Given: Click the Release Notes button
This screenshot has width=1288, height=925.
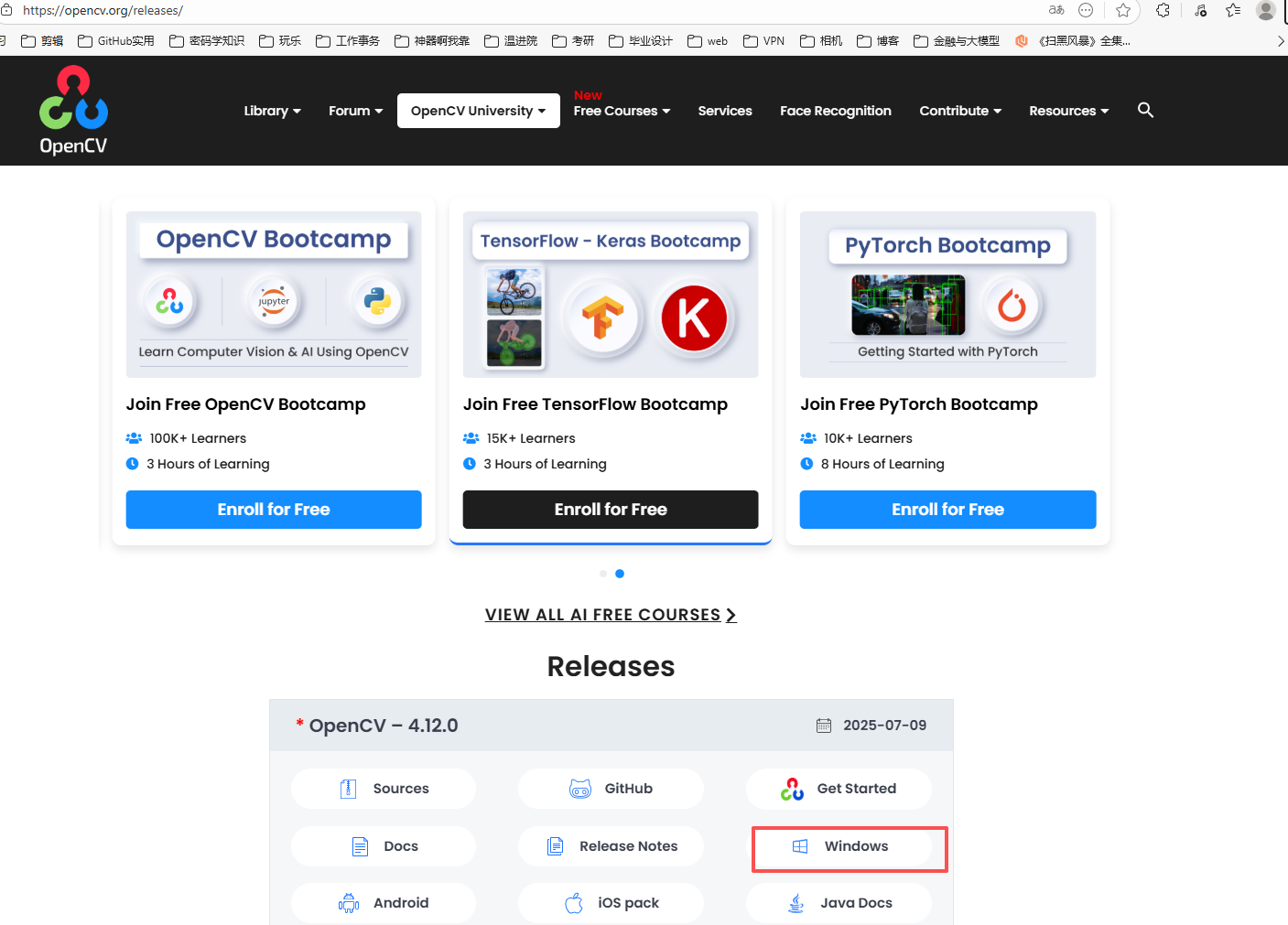Looking at the screenshot, I should (611, 846).
